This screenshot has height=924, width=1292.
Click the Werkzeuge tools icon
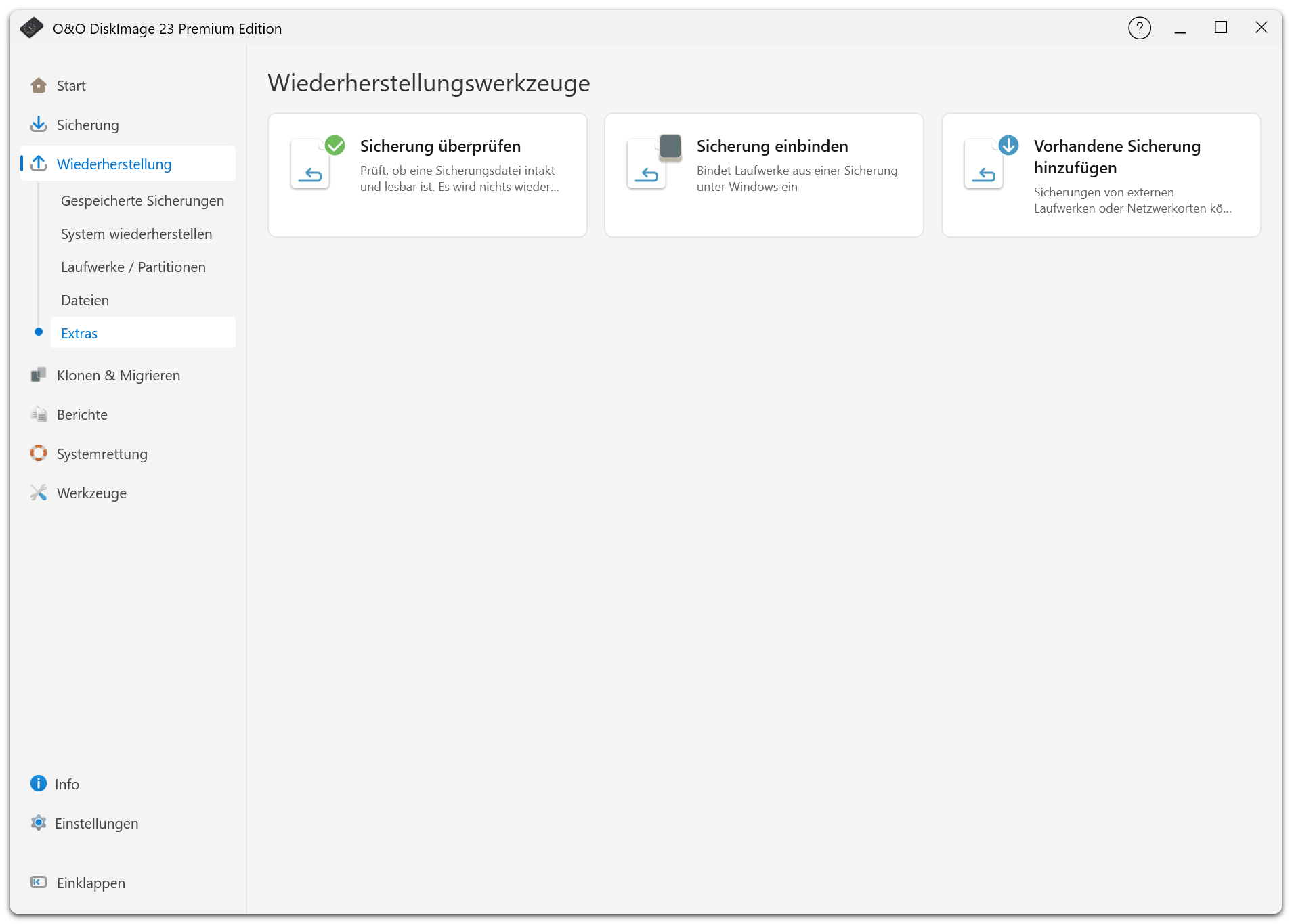pyautogui.click(x=39, y=493)
